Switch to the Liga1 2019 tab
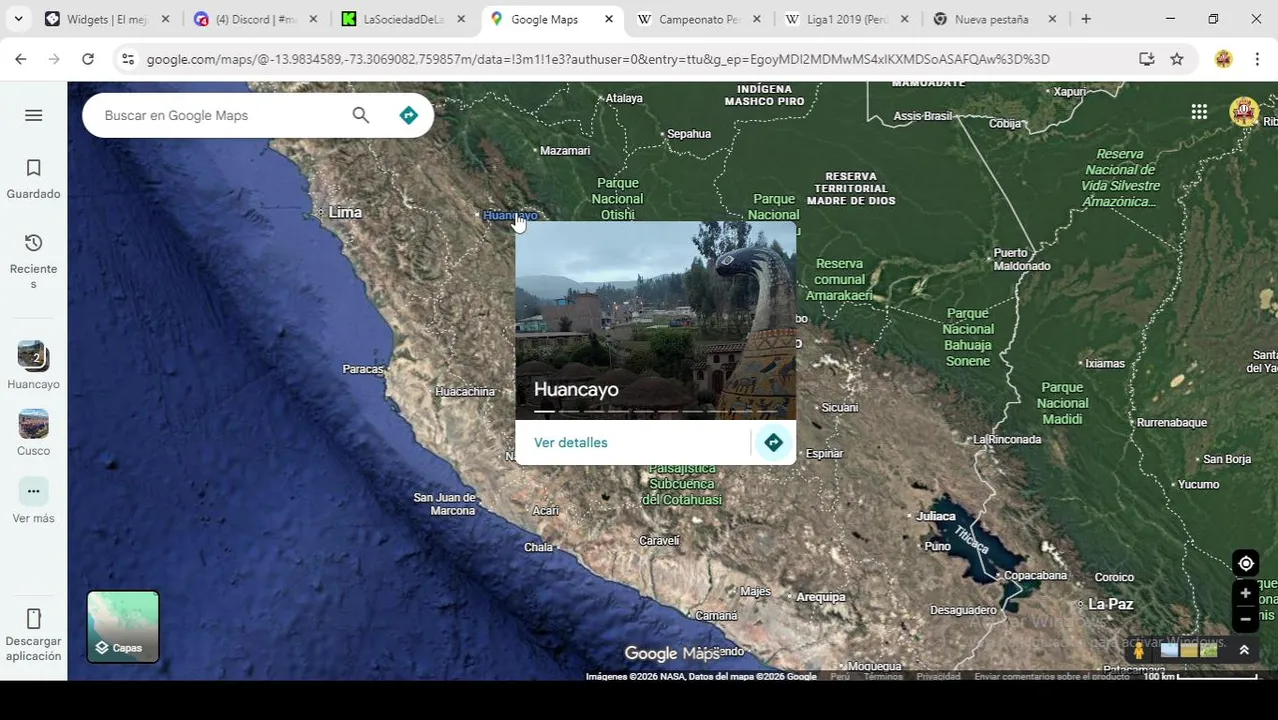This screenshot has height=720, width=1278. click(847, 19)
